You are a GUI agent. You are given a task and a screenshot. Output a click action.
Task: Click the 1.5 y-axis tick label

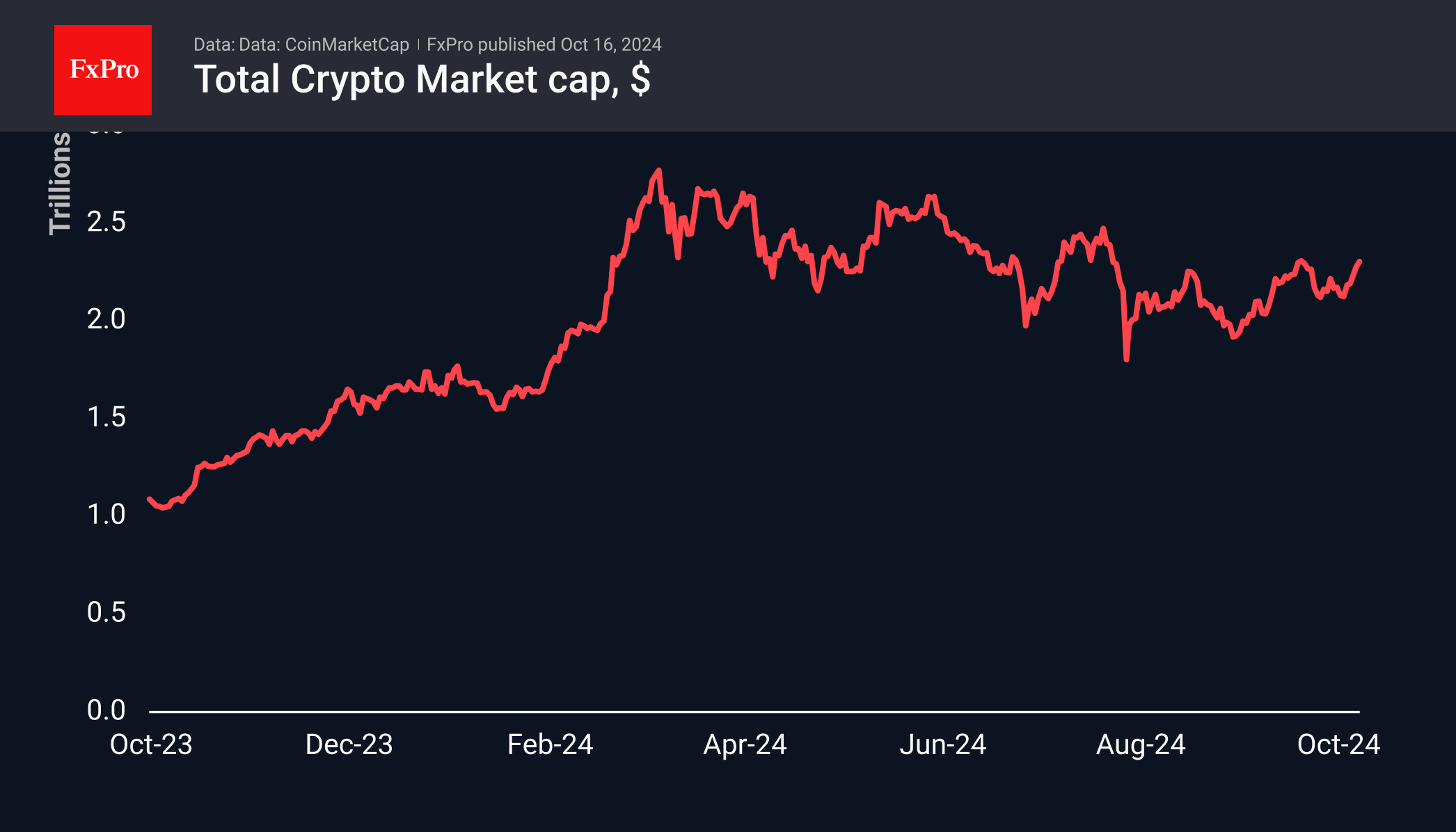[106, 417]
